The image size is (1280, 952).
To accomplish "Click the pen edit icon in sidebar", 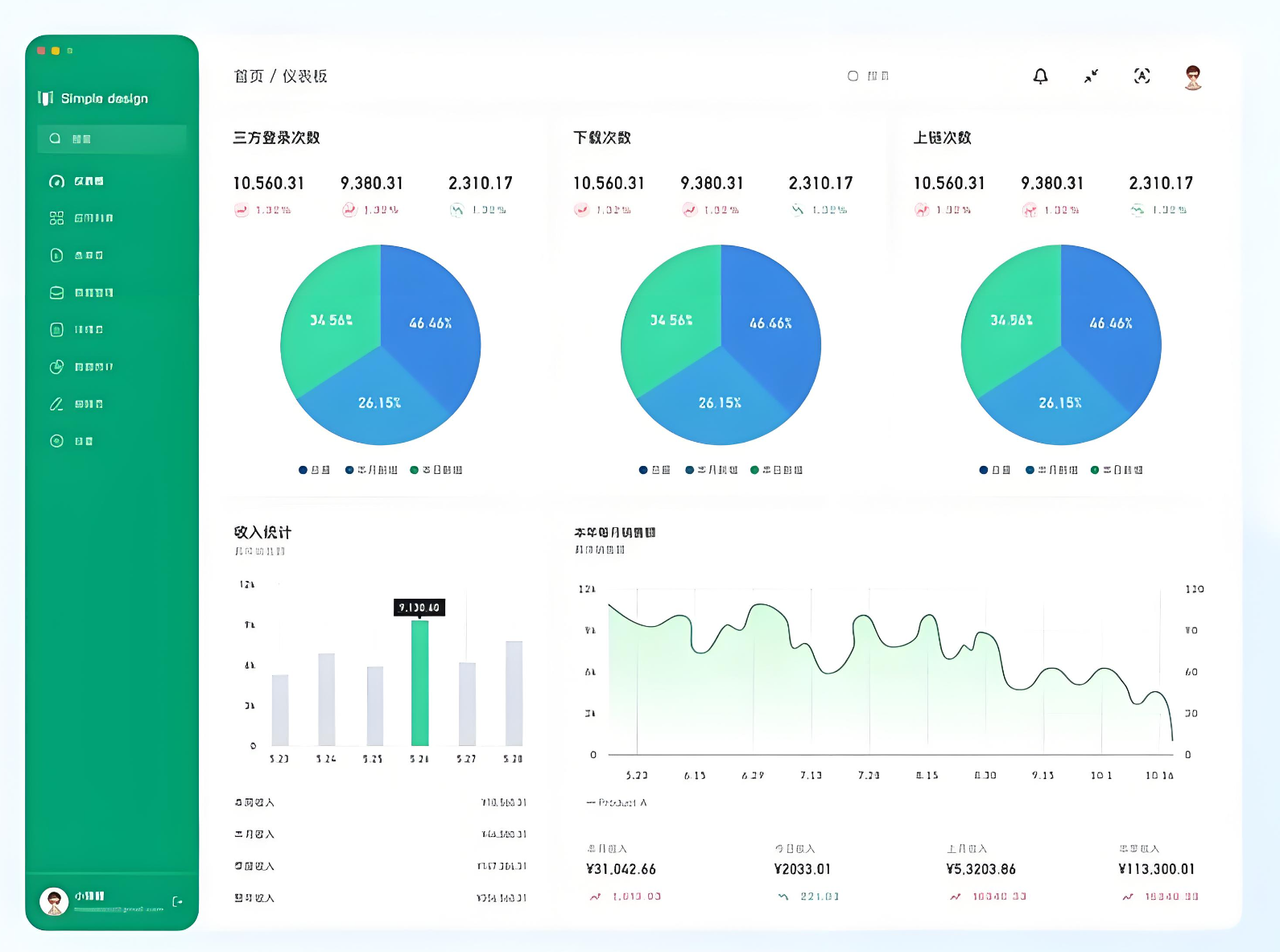I will click(56, 404).
